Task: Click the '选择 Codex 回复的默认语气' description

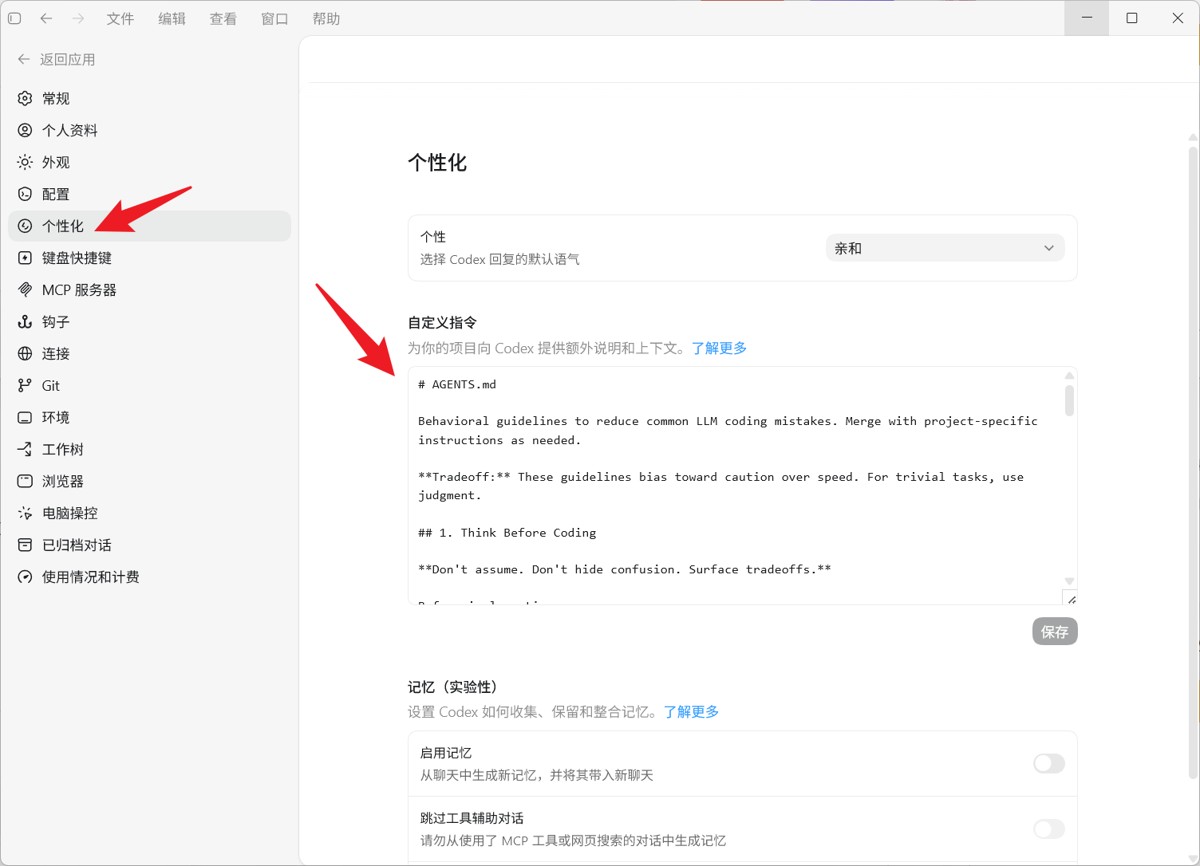Action: point(500,259)
